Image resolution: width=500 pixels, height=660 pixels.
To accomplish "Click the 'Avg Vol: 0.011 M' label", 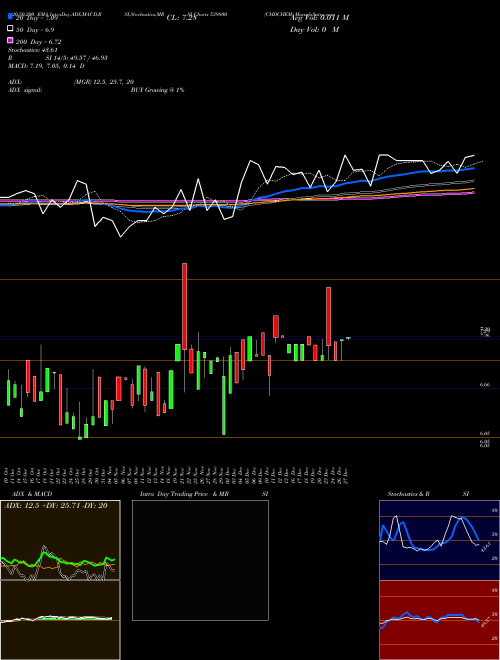I will click(319, 18).
